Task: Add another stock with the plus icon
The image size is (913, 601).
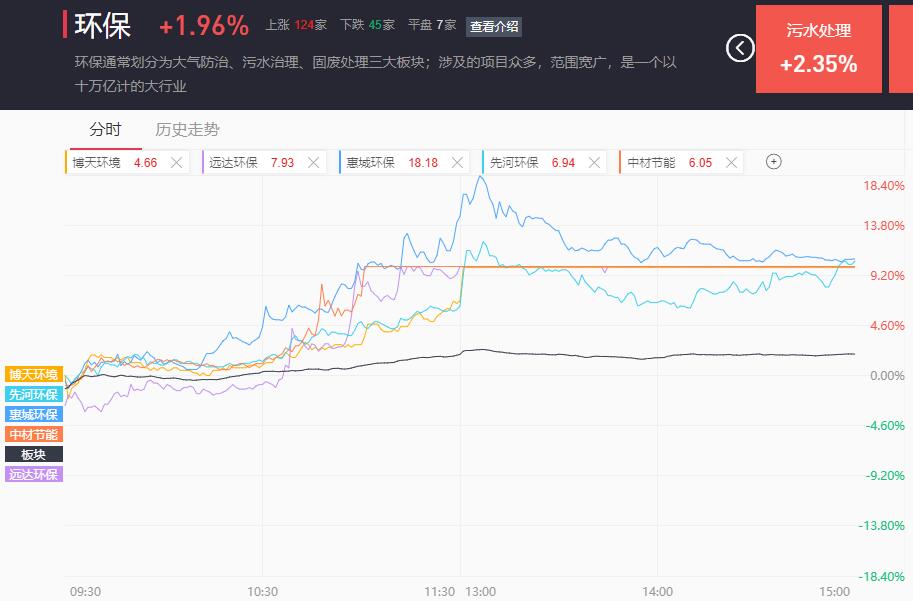Action: tap(773, 161)
